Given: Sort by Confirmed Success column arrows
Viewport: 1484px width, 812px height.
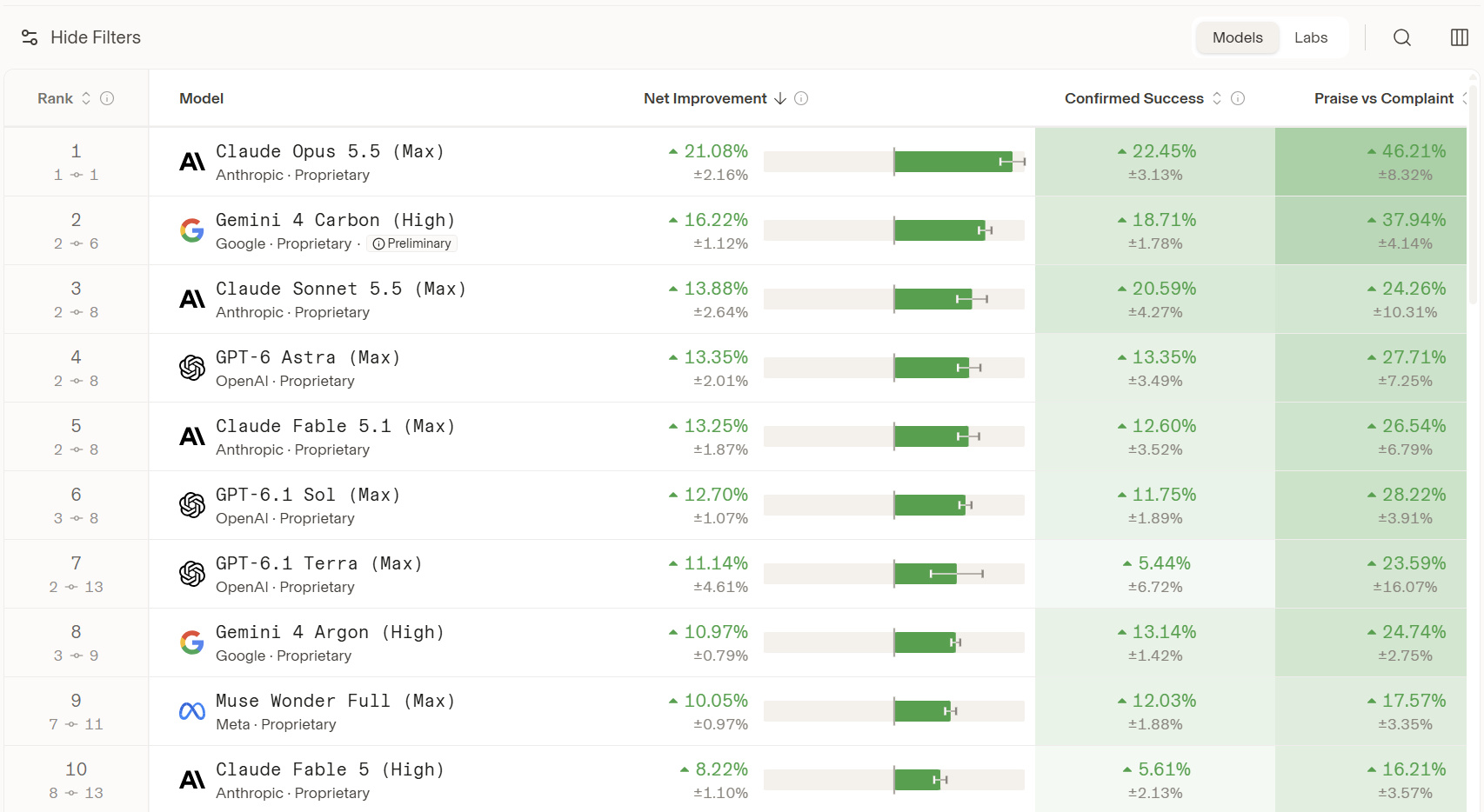Looking at the screenshot, I should coord(1217,98).
